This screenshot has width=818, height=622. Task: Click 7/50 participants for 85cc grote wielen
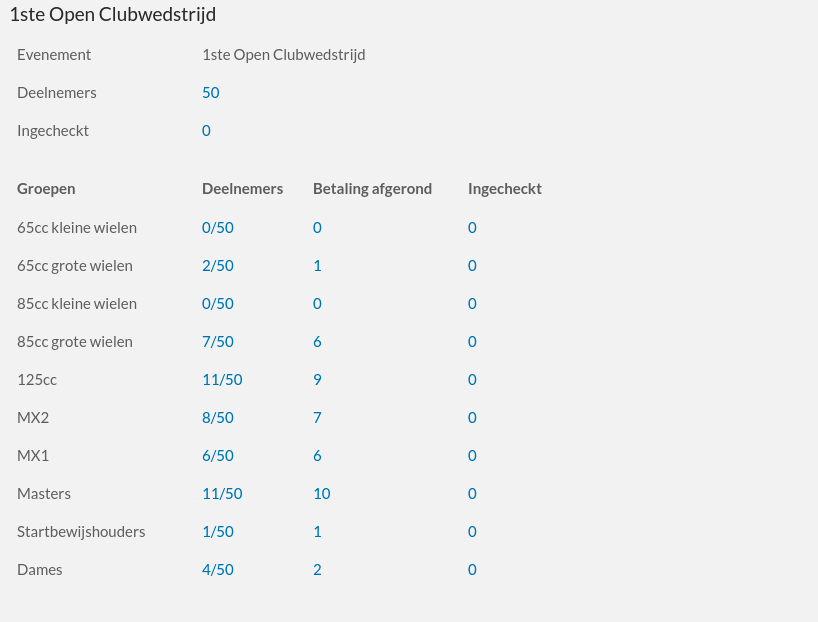pyautogui.click(x=217, y=342)
